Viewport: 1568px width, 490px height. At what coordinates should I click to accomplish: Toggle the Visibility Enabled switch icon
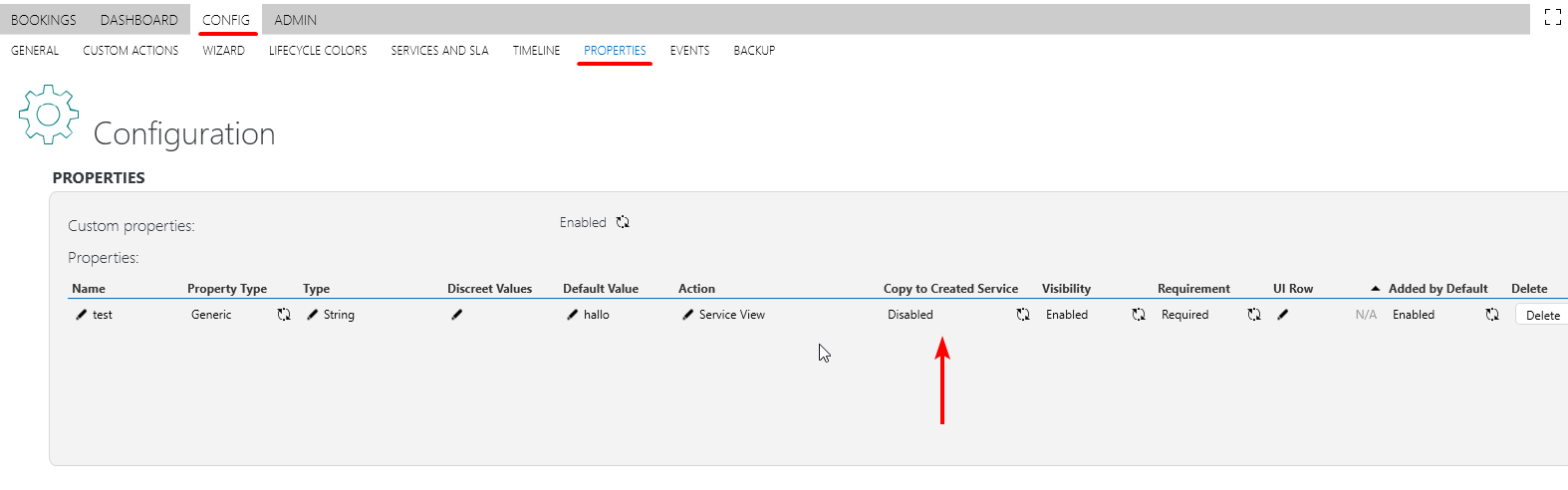coord(1139,315)
